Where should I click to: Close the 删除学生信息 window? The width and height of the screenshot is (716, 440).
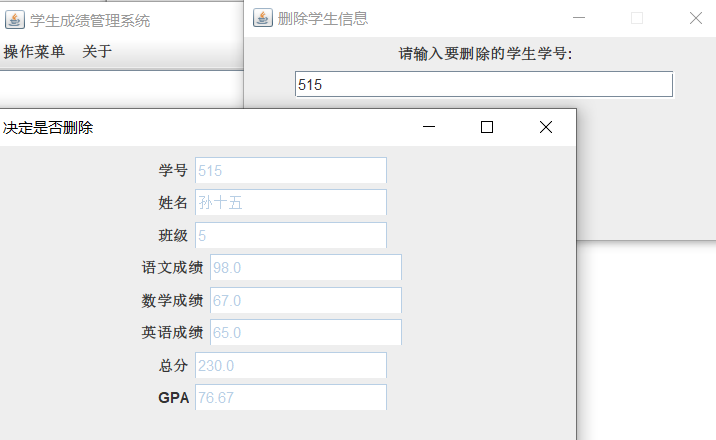(695, 18)
